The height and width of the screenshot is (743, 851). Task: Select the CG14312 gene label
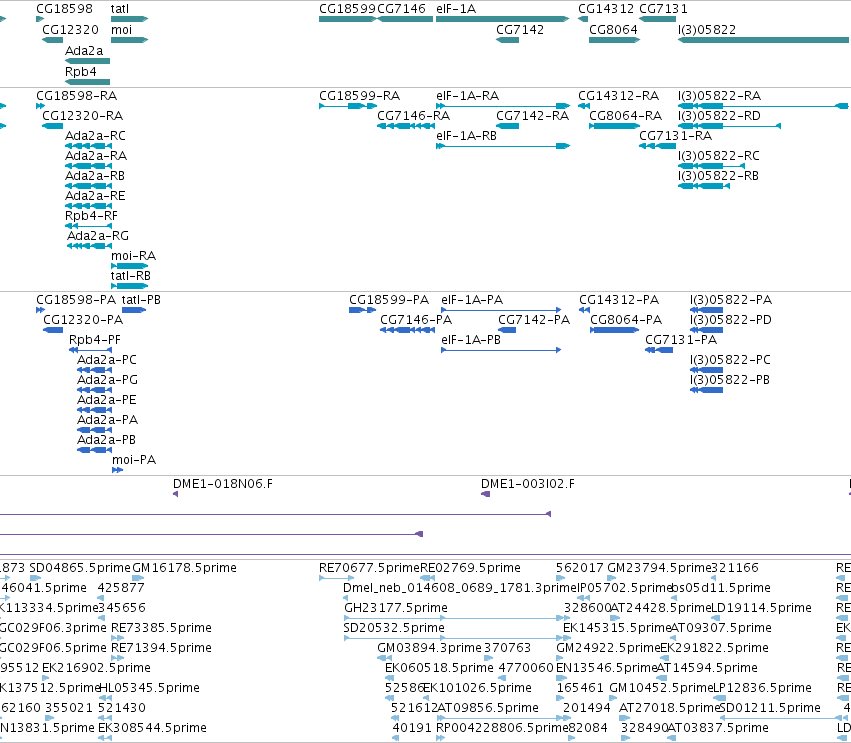[x=606, y=9]
